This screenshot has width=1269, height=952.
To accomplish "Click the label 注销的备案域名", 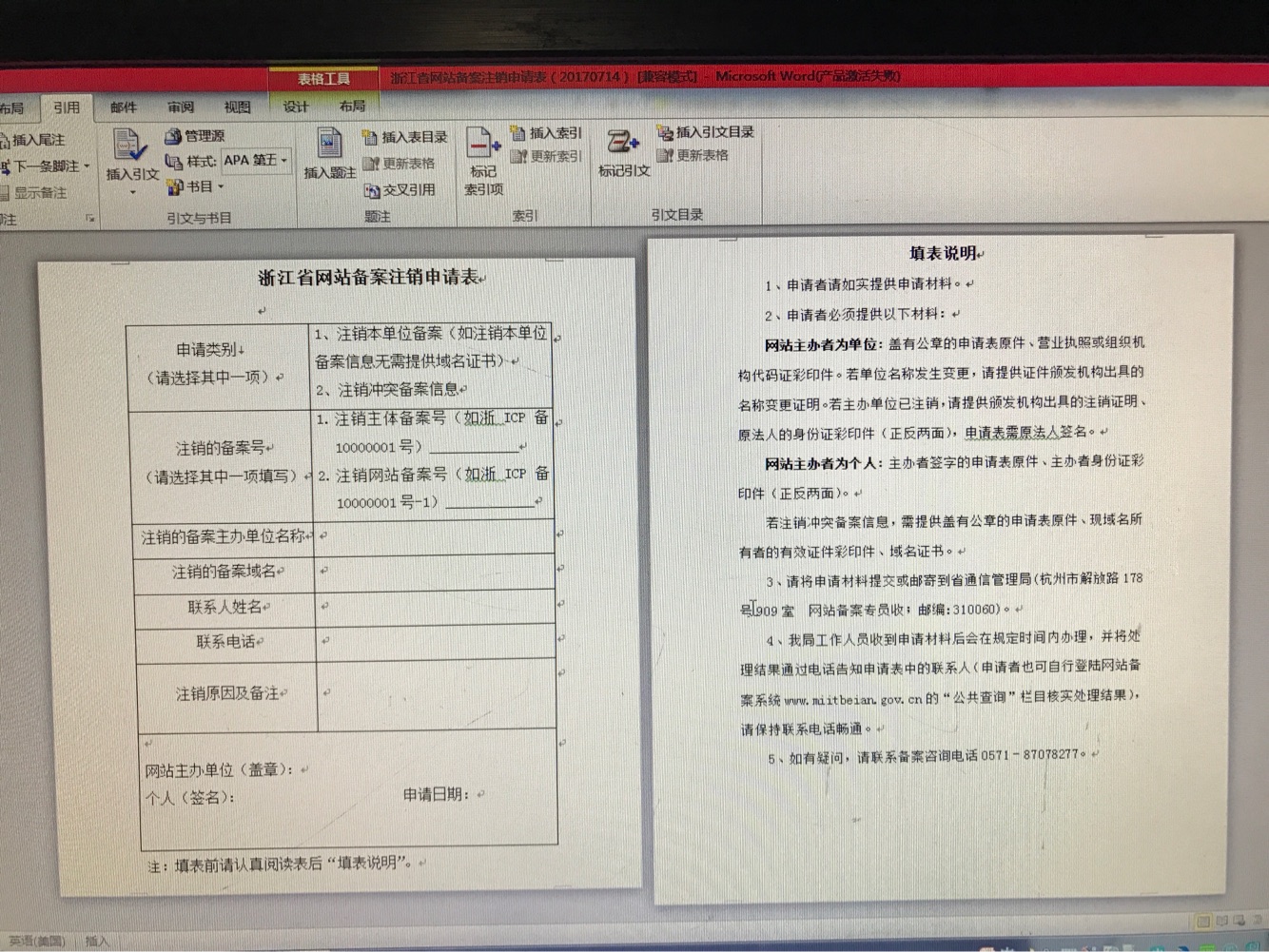I will click(224, 573).
